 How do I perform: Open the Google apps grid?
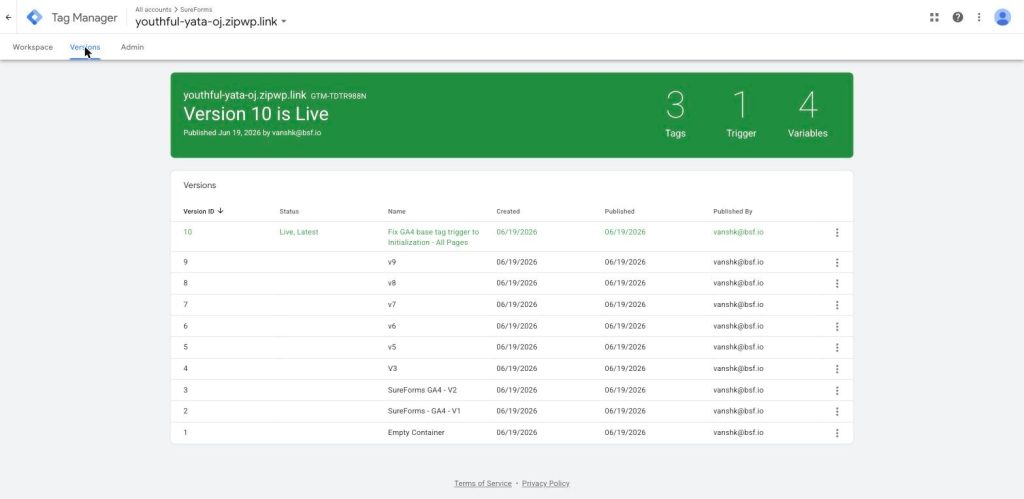[934, 18]
